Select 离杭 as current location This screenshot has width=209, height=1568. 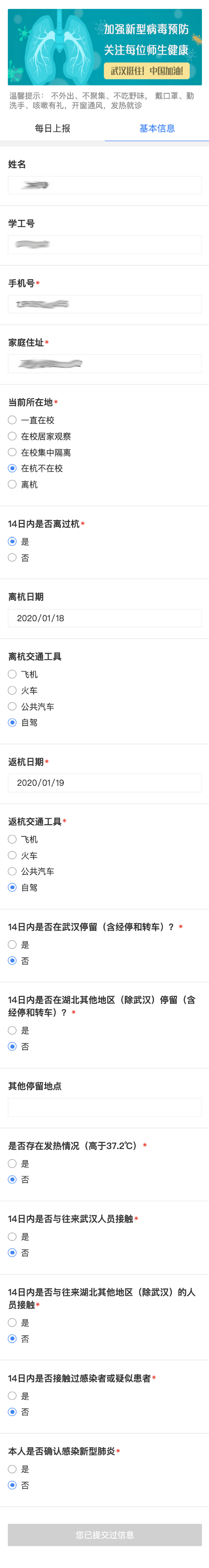(12, 484)
